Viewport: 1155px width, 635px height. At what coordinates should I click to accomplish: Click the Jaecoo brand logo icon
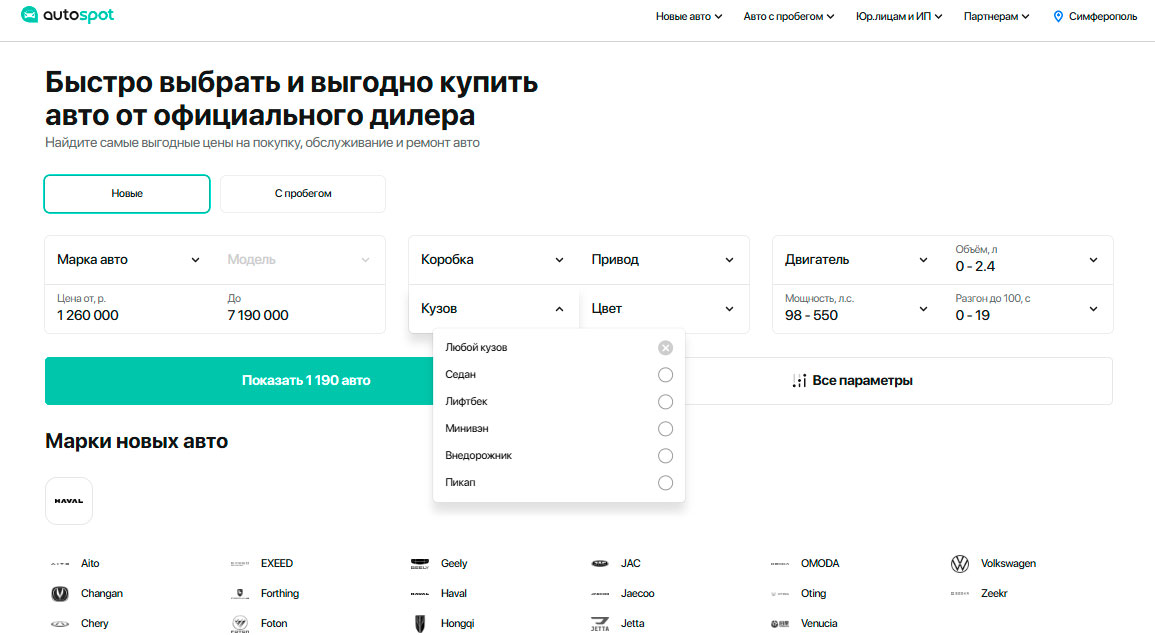coord(600,594)
